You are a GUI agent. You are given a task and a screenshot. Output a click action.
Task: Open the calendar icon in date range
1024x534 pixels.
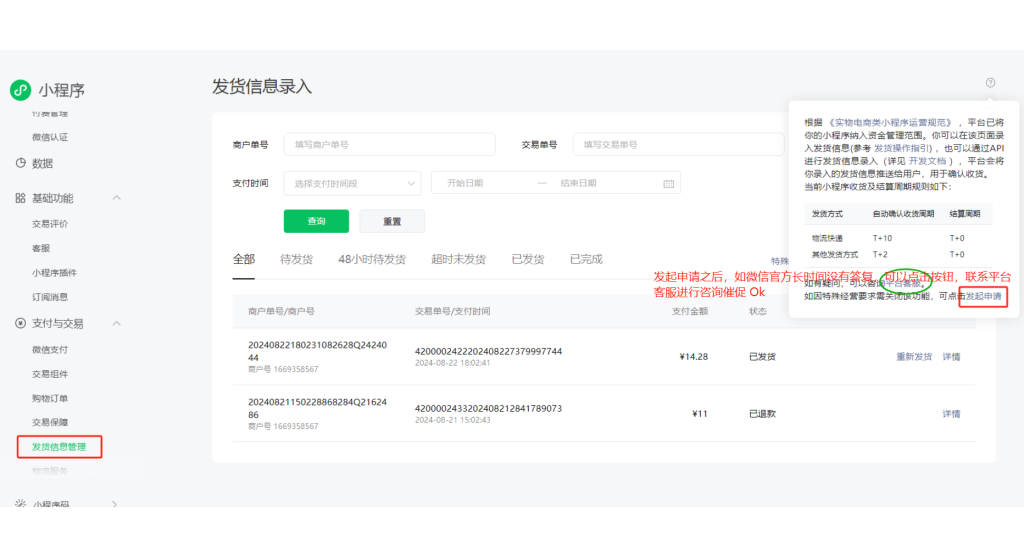(x=669, y=184)
